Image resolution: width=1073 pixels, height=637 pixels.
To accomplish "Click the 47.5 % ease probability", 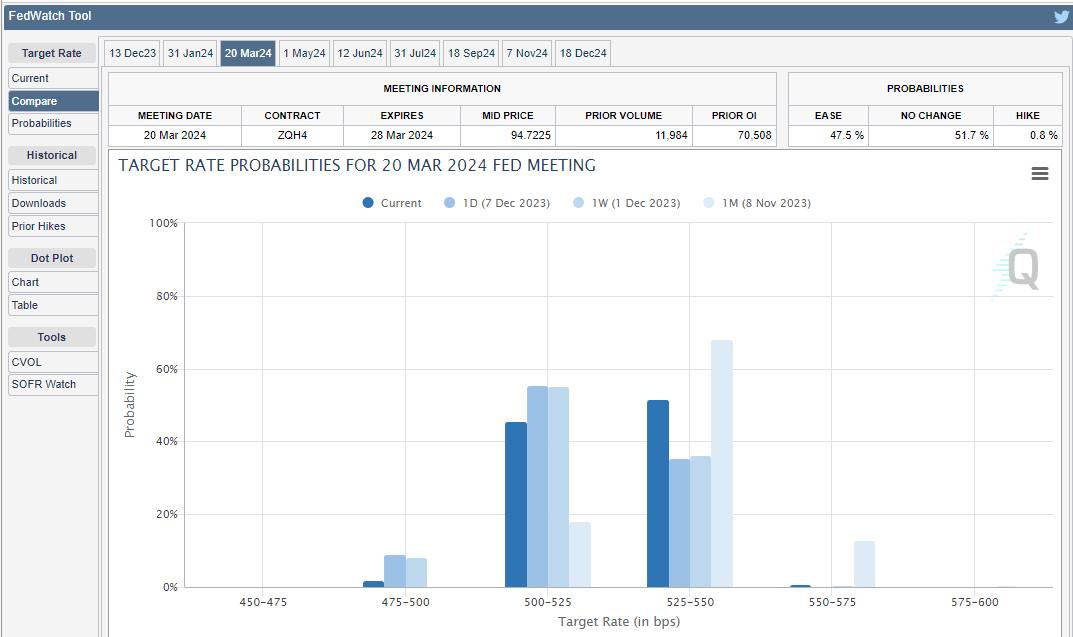I will tap(846, 135).
